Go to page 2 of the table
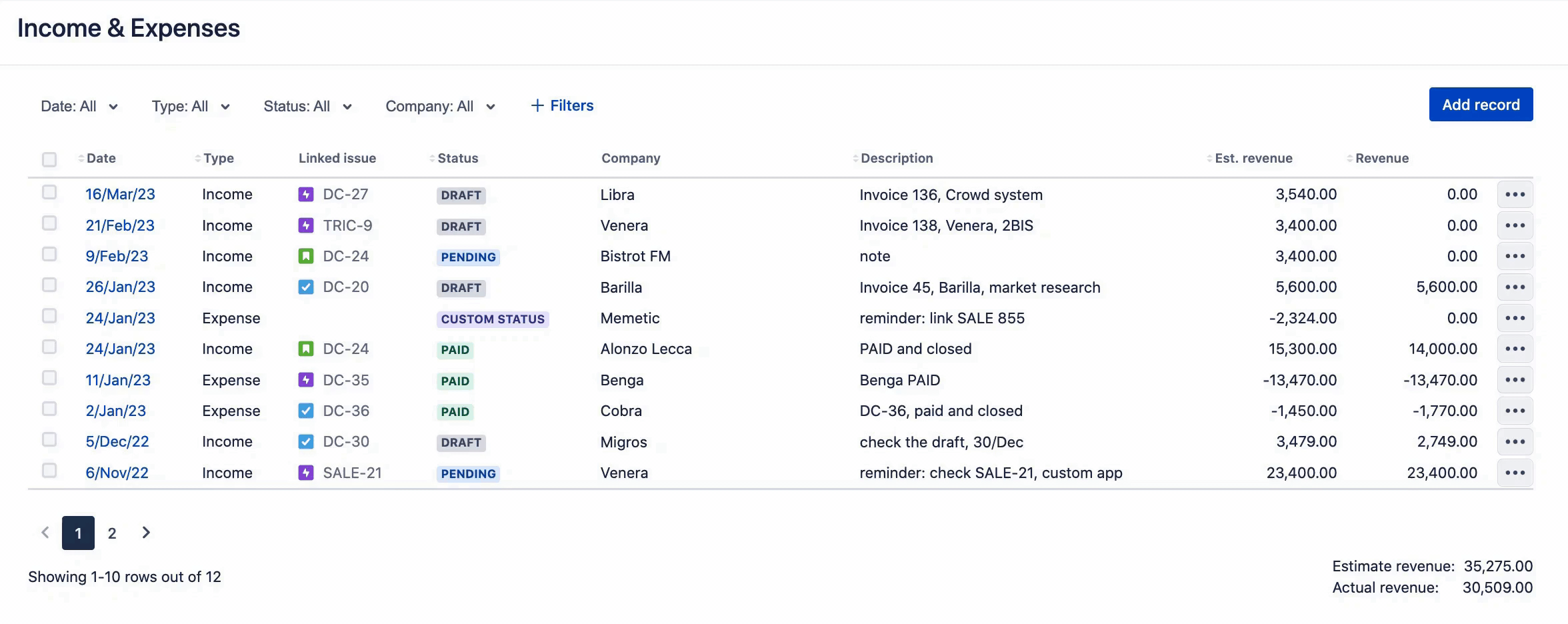1568x624 pixels. (112, 533)
